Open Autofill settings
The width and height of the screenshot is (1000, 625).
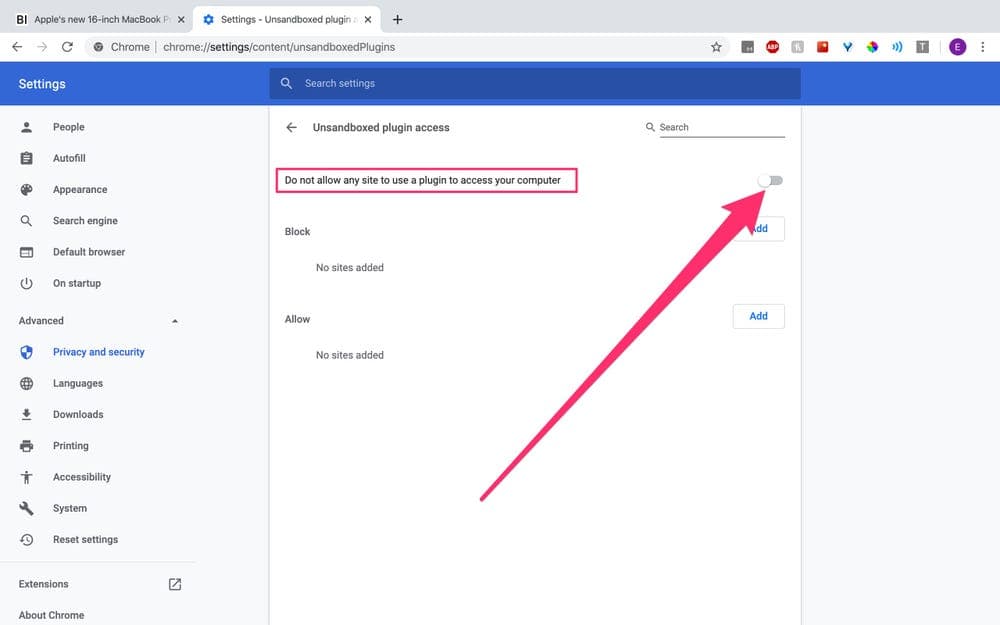click(69, 158)
